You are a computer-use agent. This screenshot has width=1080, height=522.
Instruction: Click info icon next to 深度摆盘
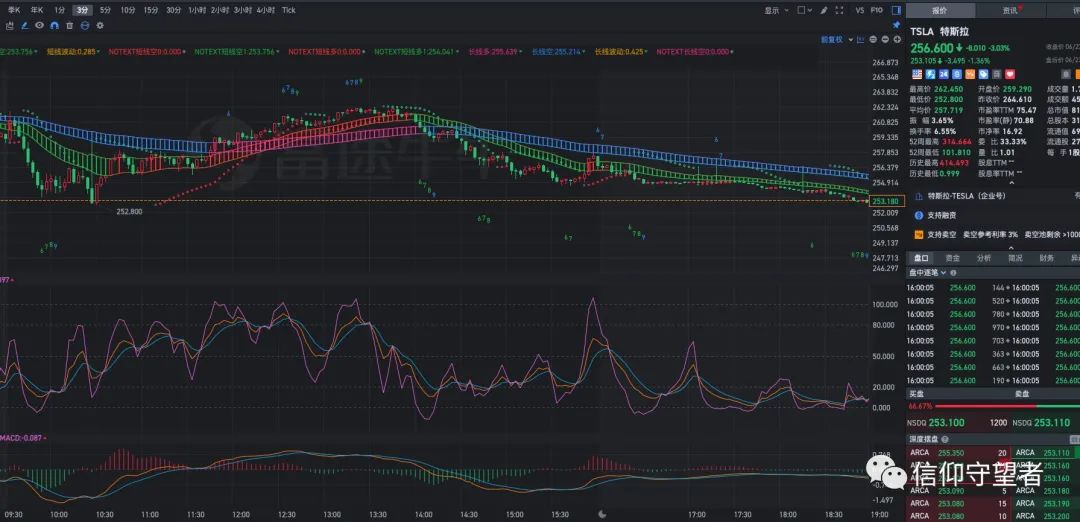click(945, 439)
